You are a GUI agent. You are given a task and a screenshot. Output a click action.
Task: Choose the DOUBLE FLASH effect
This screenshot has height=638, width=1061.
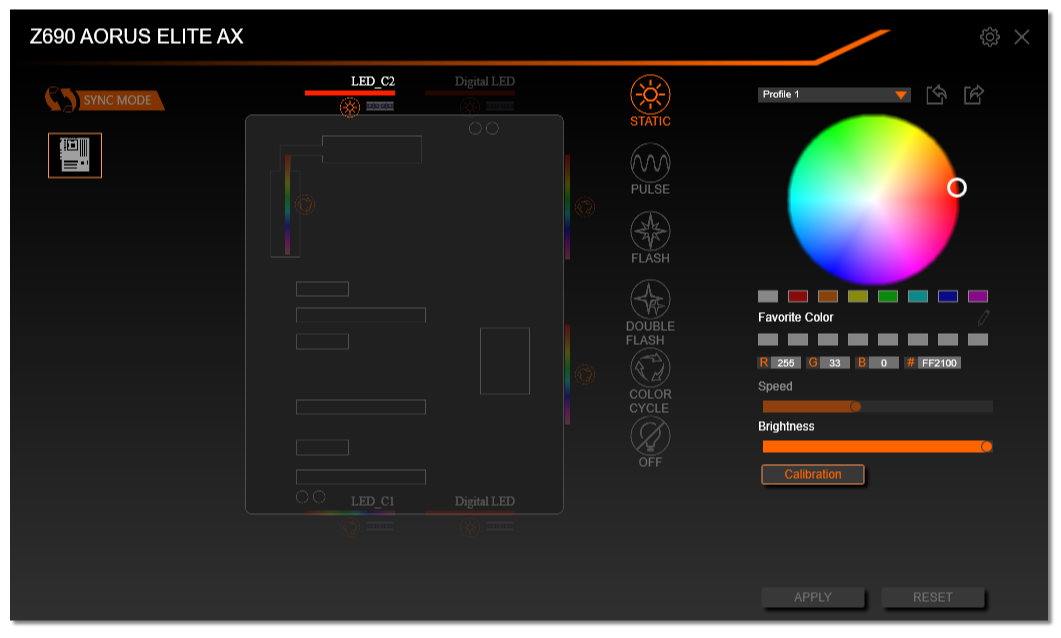coord(650,313)
